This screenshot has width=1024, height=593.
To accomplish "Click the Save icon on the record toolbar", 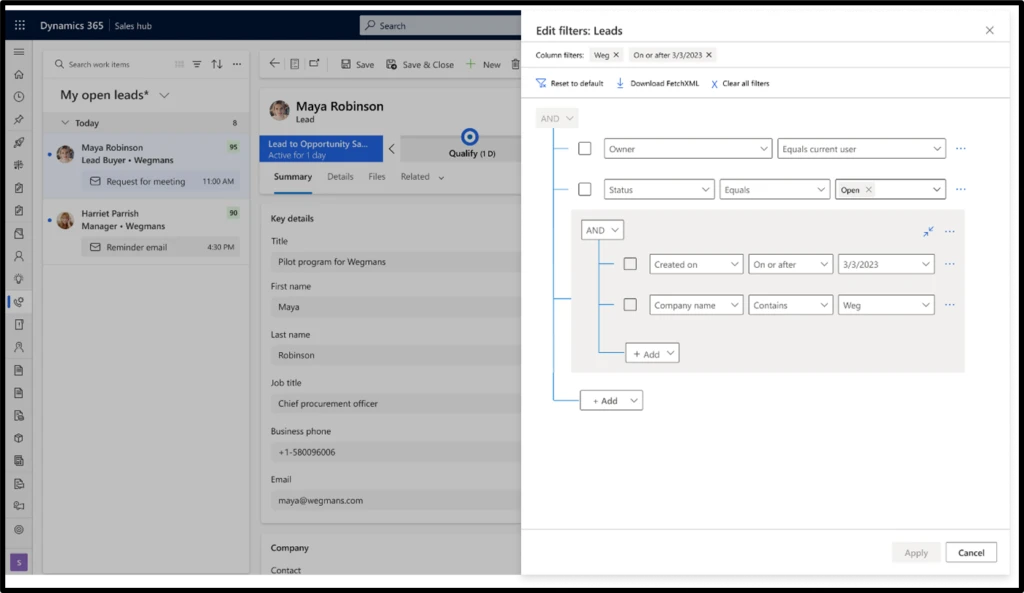I will coord(346,64).
